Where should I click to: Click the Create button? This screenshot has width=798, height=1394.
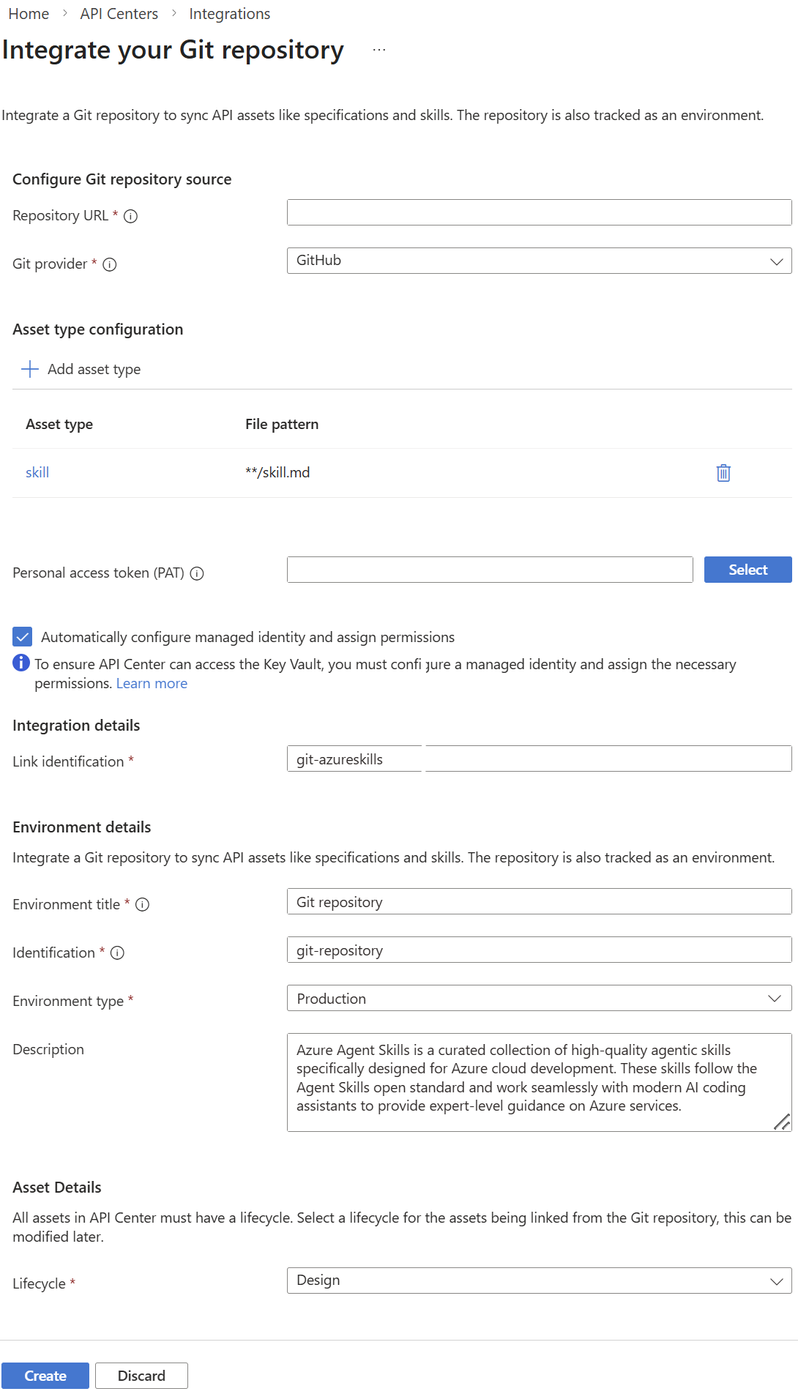(45, 1376)
